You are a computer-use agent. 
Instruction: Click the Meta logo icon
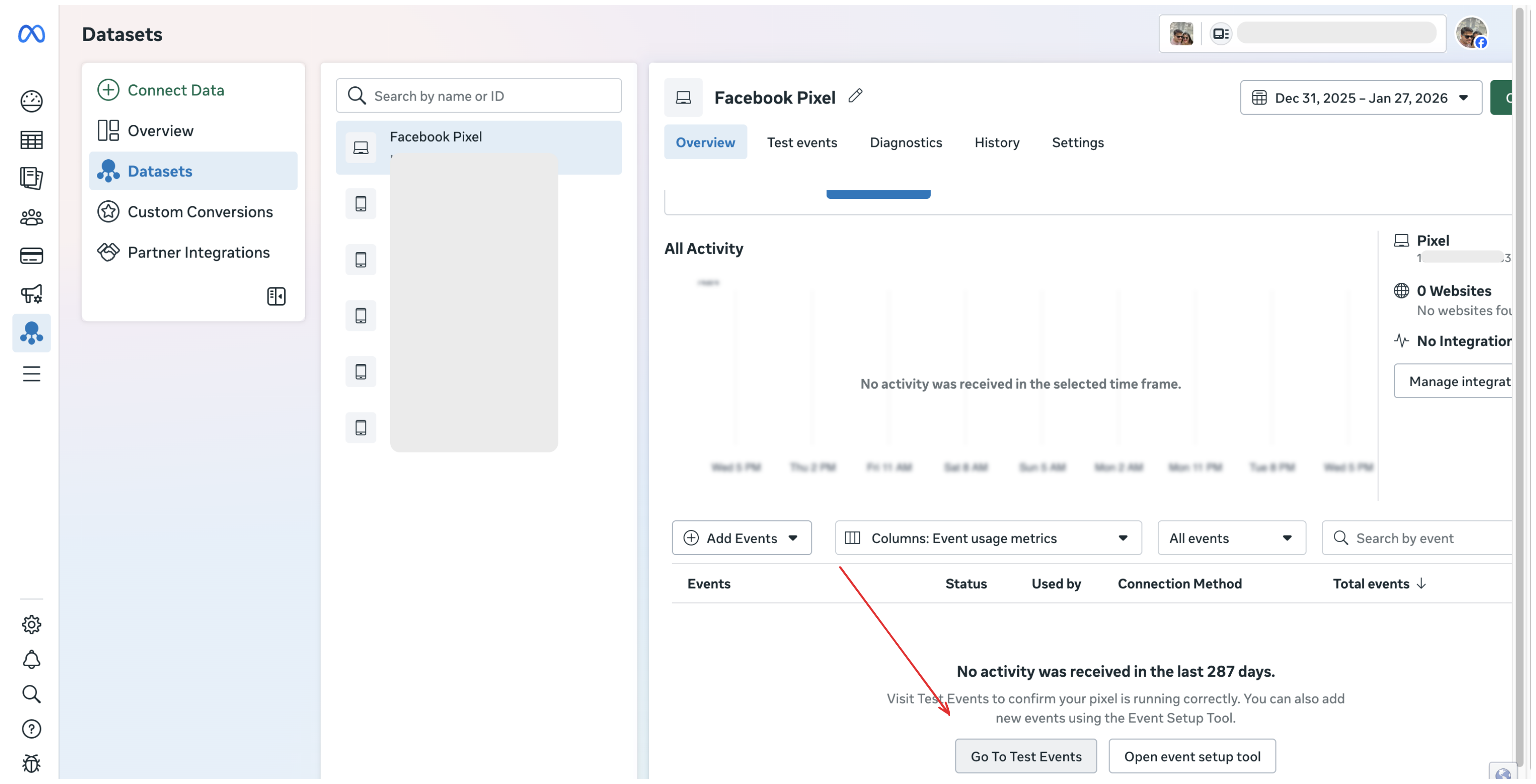click(x=31, y=34)
